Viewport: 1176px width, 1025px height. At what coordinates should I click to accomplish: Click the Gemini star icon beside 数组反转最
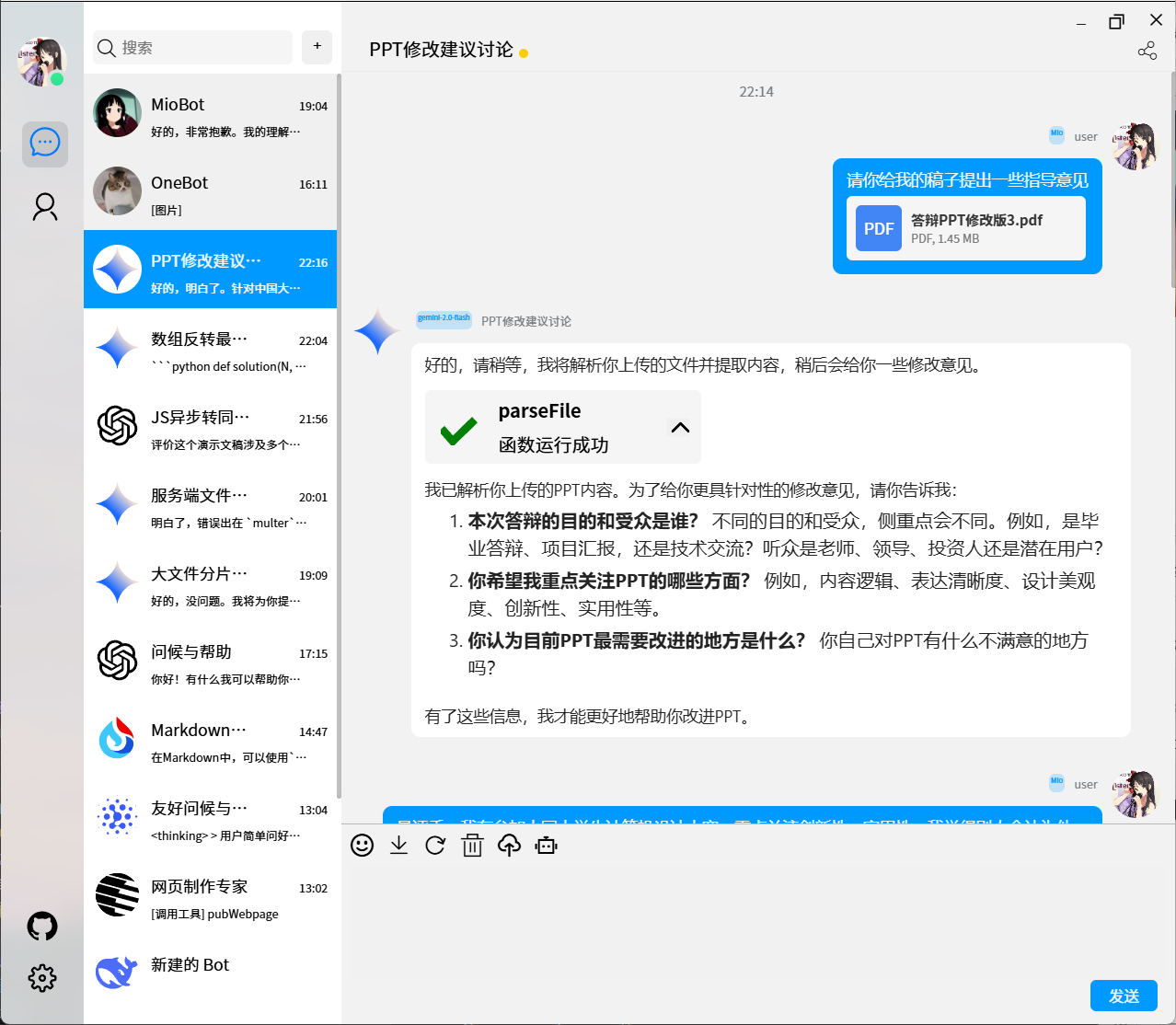[x=117, y=348]
